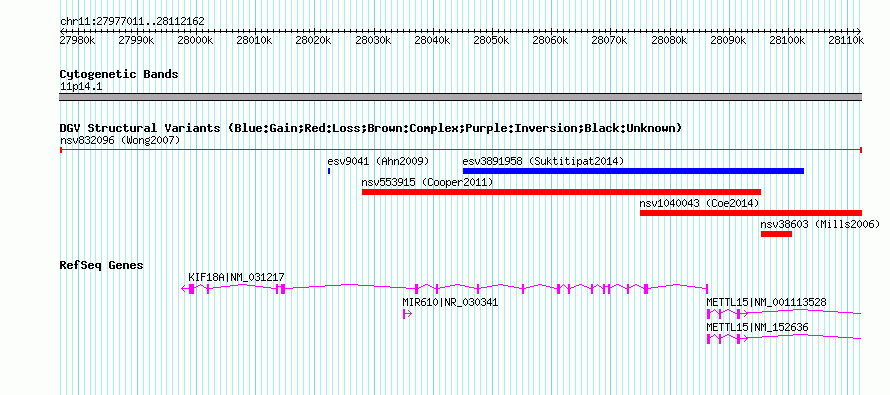The image size is (890, 395).
Task: Click the small blue esv9041 gain marker
Action: [329, 171]
